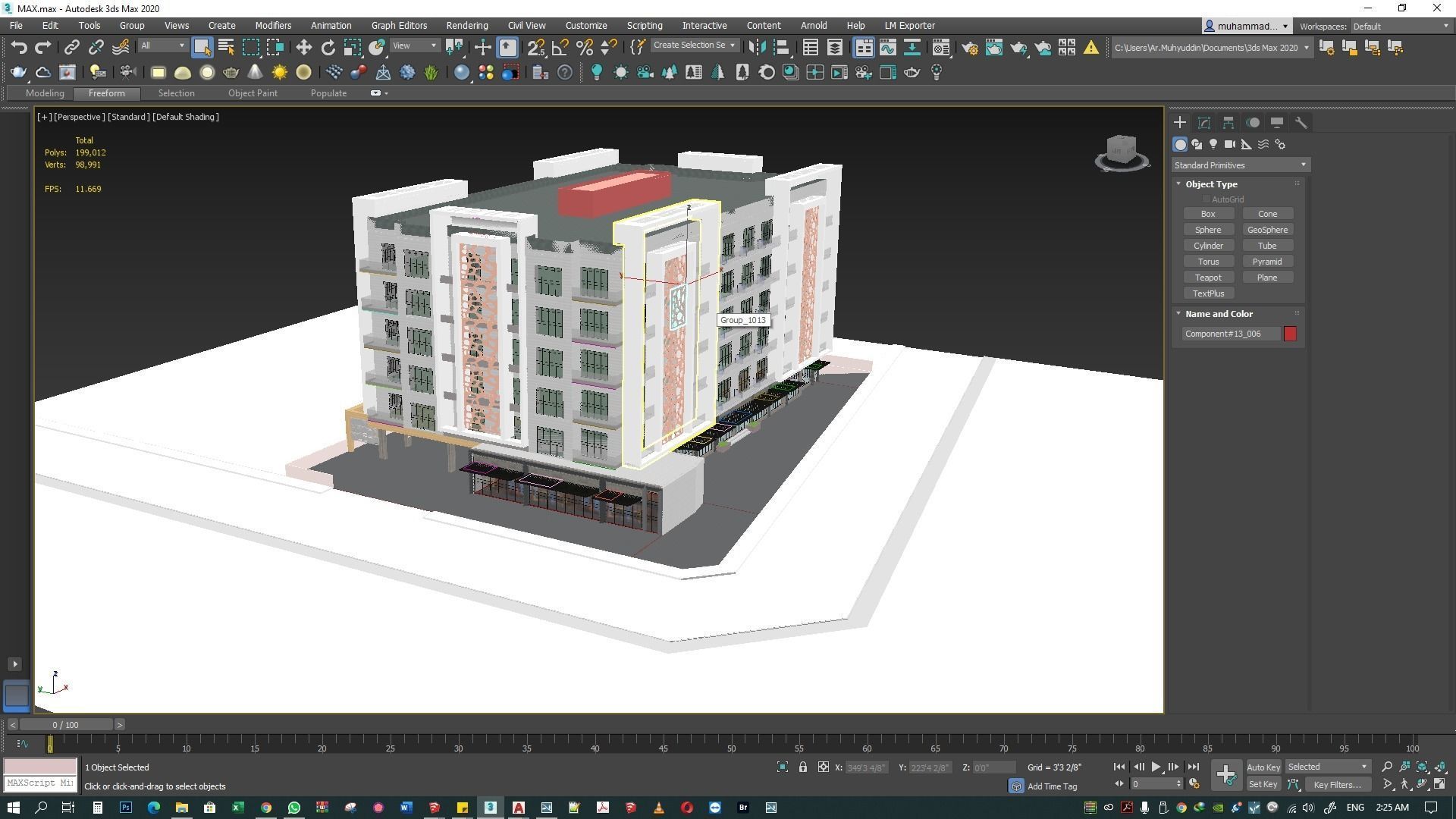The image size is (1456, 819).
Task: Create a Teapot primitive
Action: pyautogui.click(x=1208, y=278)
